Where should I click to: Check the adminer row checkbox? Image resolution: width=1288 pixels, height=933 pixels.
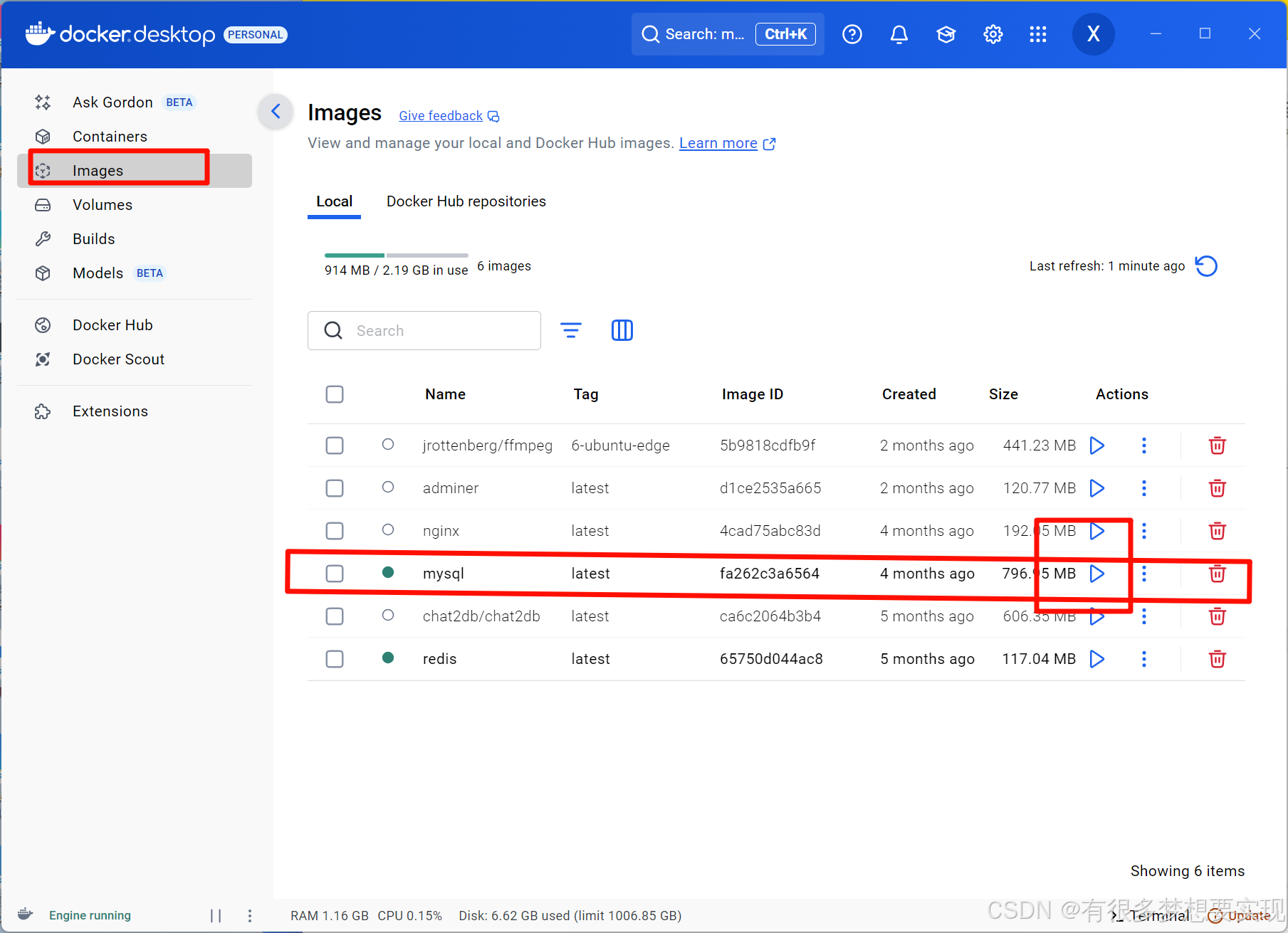335,488
